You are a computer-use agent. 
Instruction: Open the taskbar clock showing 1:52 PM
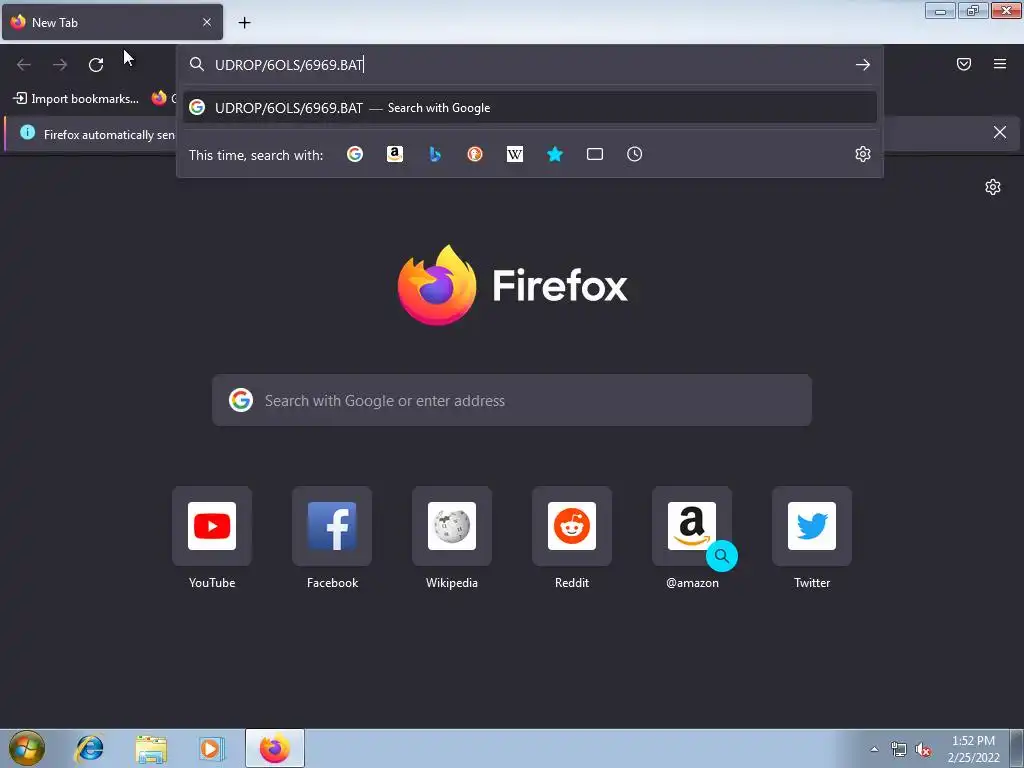[x=974, y=749]
